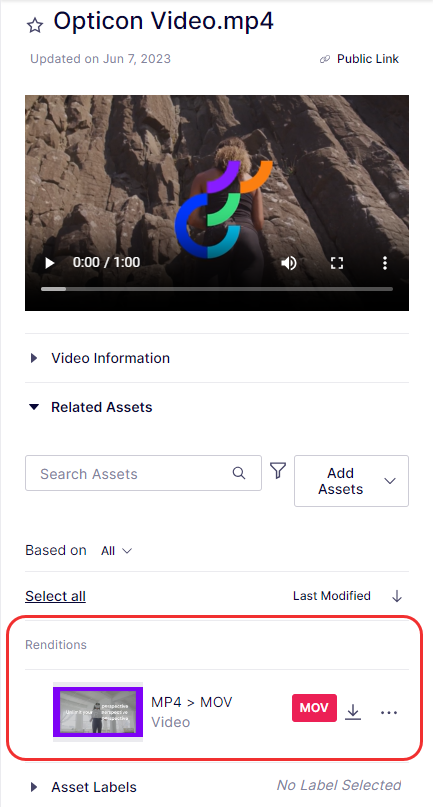
Task: Open the filter funnel icon
Action: tap(278, 470)
